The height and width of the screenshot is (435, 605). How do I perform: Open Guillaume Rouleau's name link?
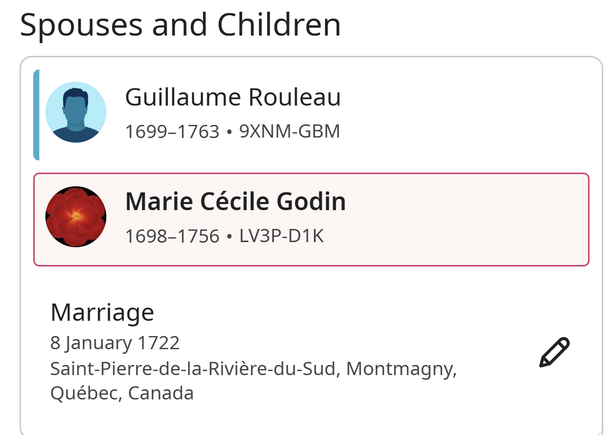tap(233, 97)
